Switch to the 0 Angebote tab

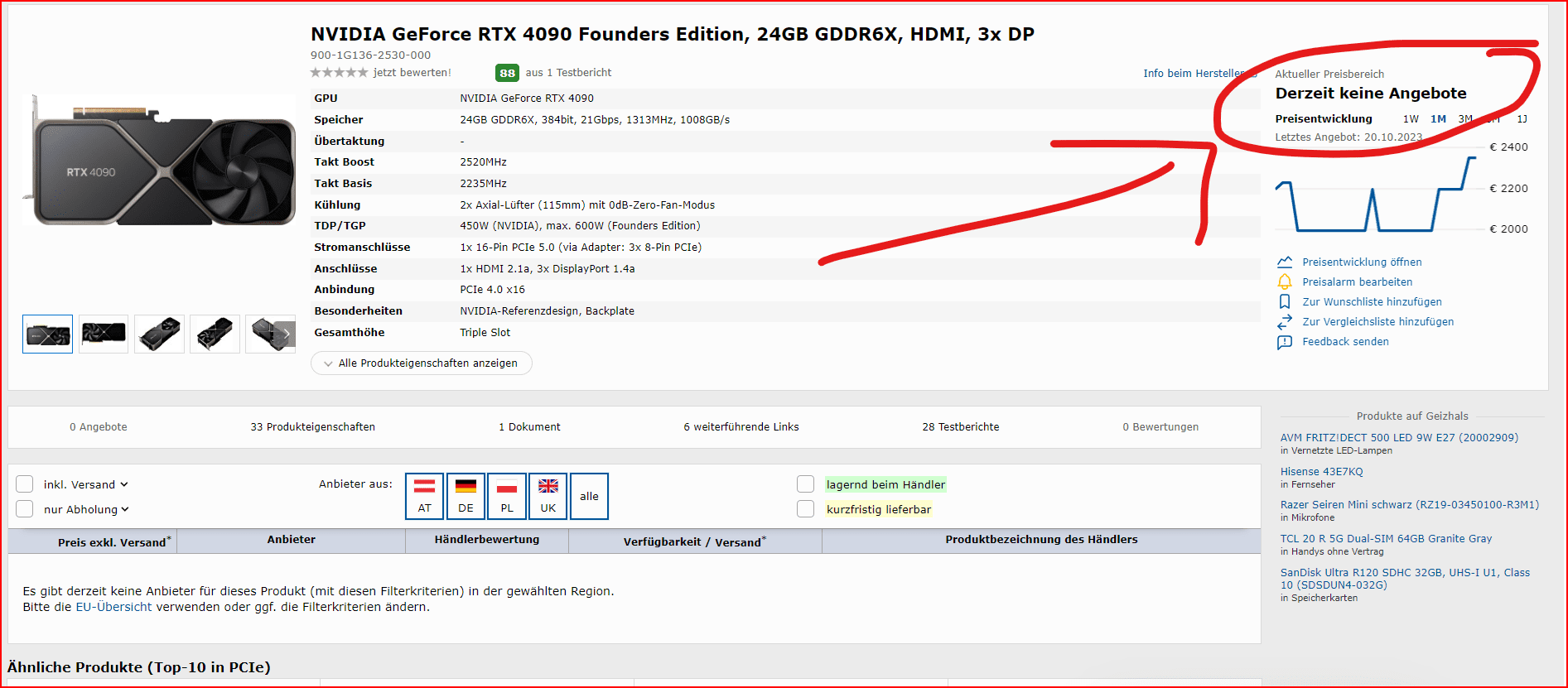click(x=99, y=427)
